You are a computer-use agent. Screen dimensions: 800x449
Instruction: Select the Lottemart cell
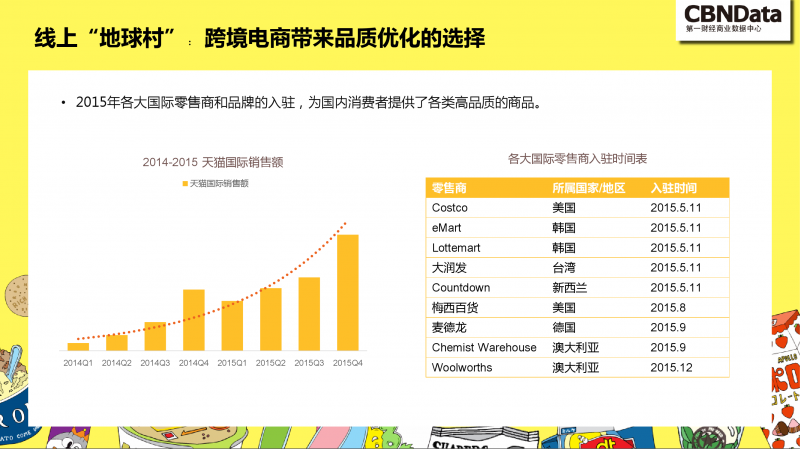(x=456, y=248)
